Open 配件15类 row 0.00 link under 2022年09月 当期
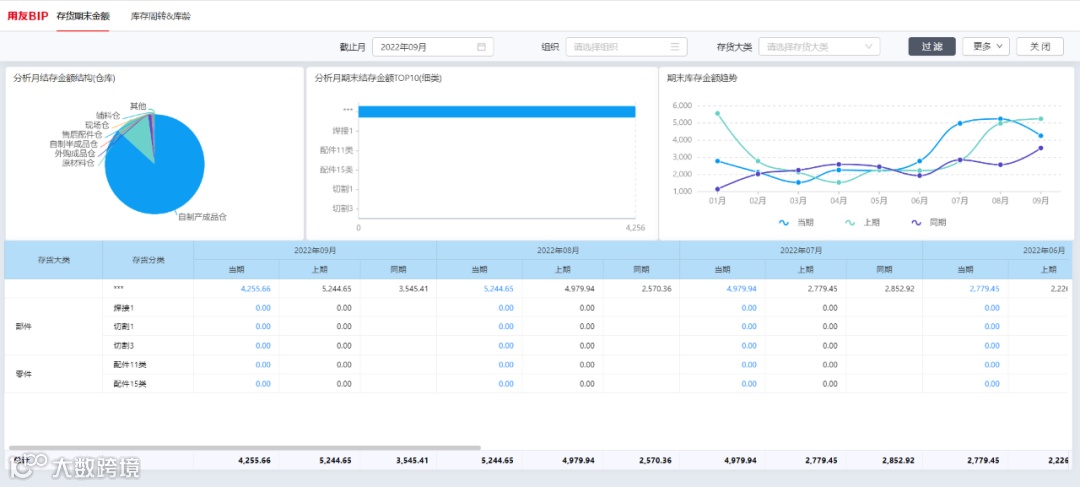 pos(263,384)
